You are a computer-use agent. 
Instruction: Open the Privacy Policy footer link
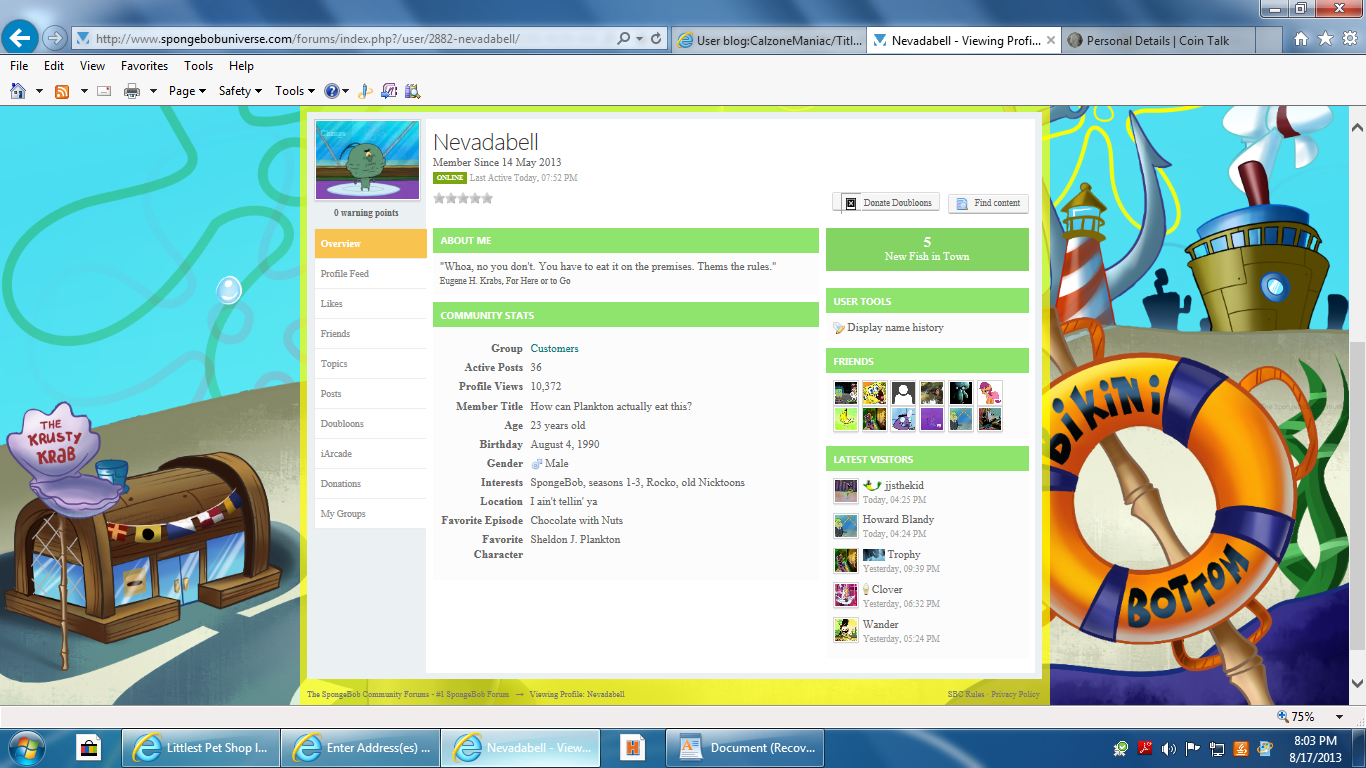[x=1015, y=694]
